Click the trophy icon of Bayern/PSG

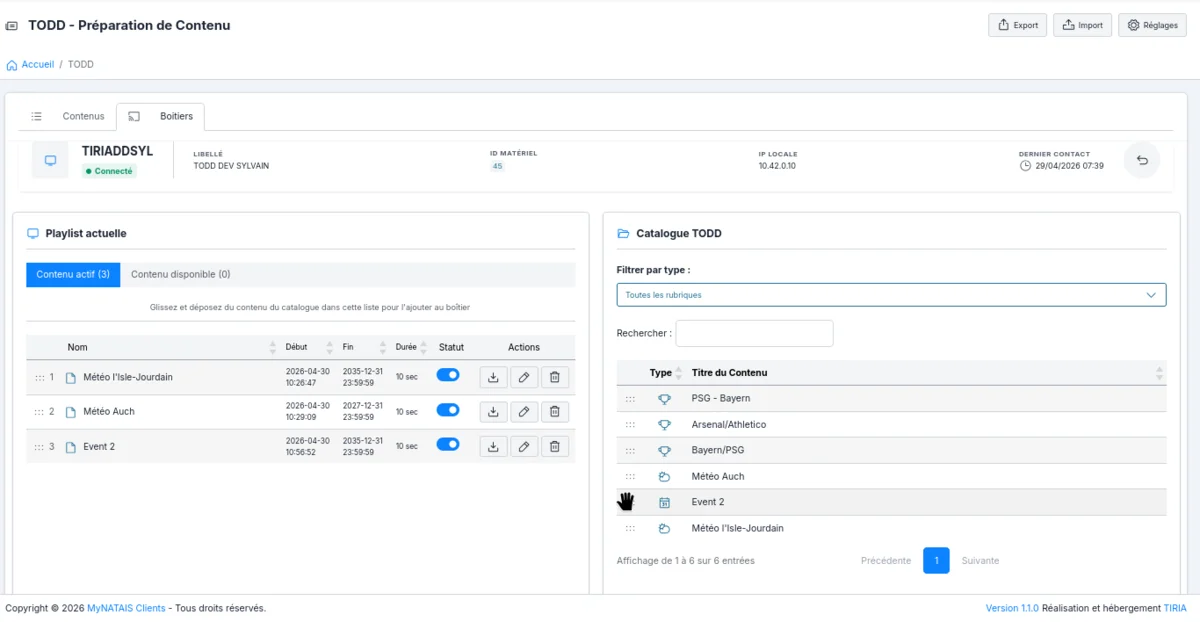coord(664,451)
